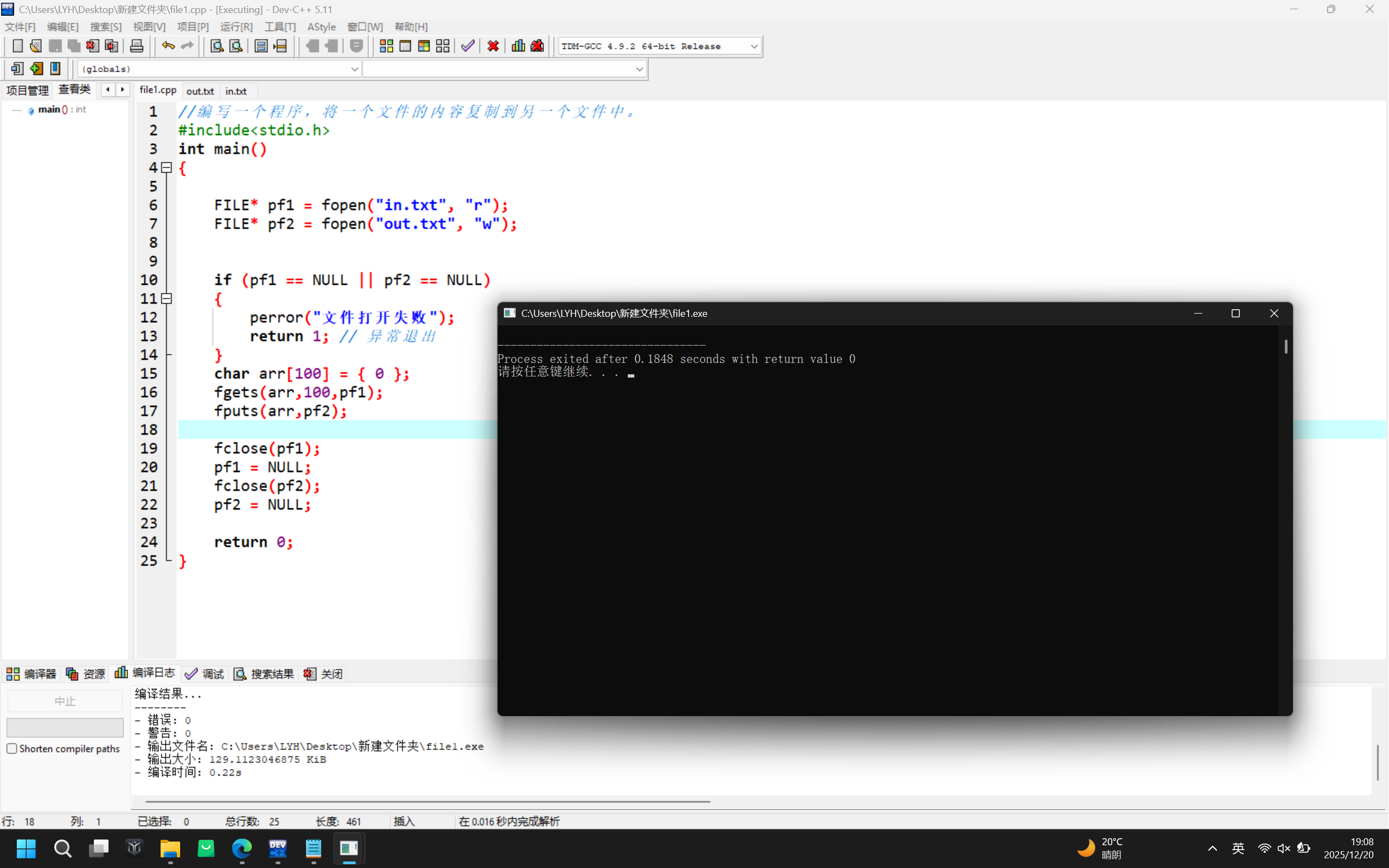The height and width of the screenshot is (868, 1389).
Task: Click the Find magnifier toolbar icon
Action: [x=216, y=46]
